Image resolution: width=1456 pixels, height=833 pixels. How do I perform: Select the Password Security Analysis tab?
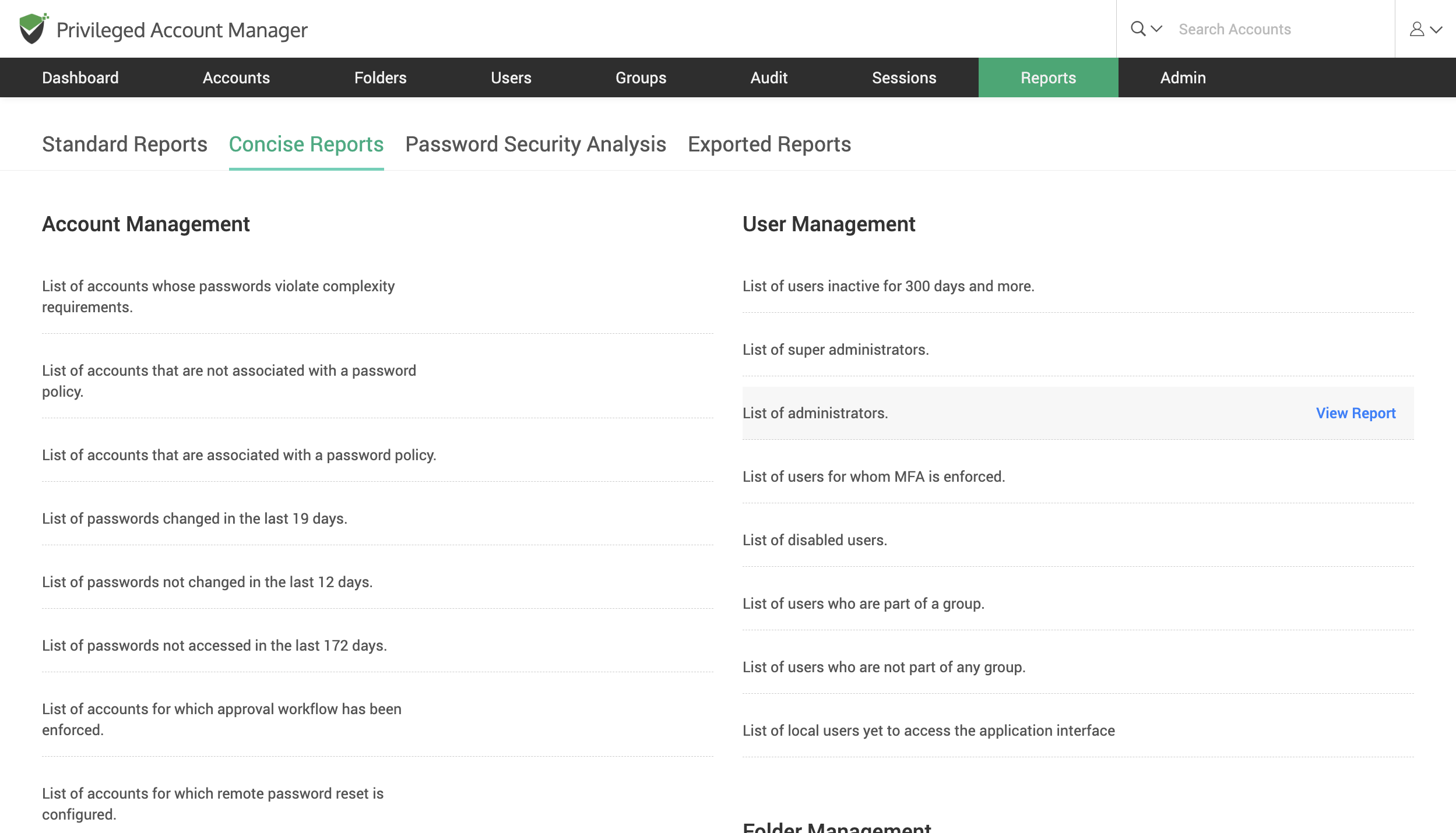[535, 143]
